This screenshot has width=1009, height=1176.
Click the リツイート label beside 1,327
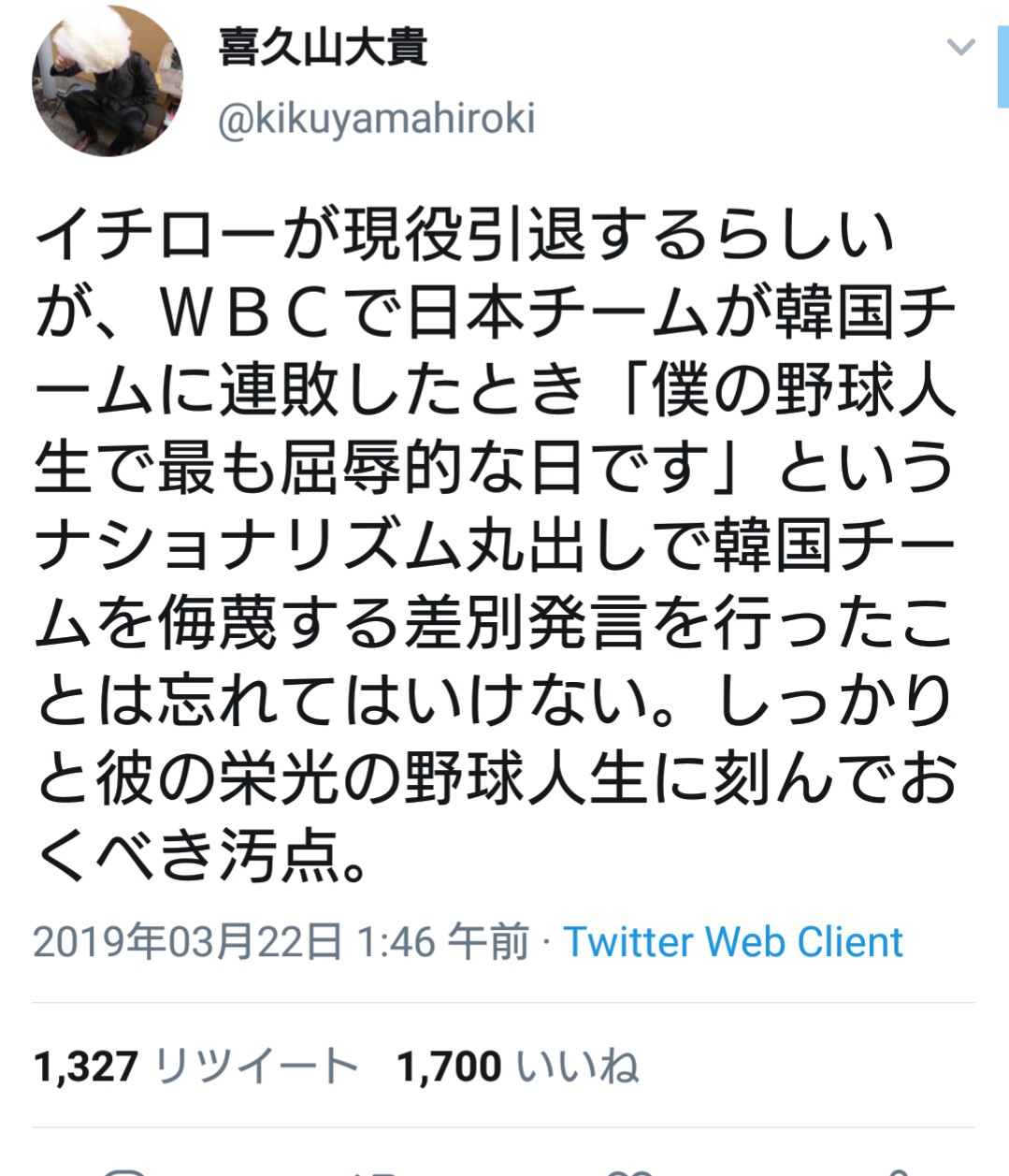[x=256, y=1066]
